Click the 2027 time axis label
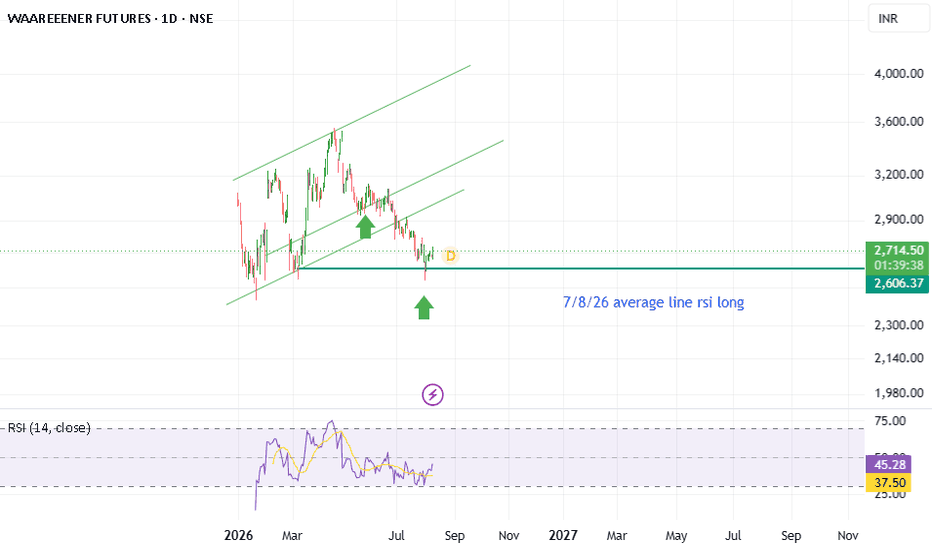This screenshot has height=550, width=932. [563, 536]
